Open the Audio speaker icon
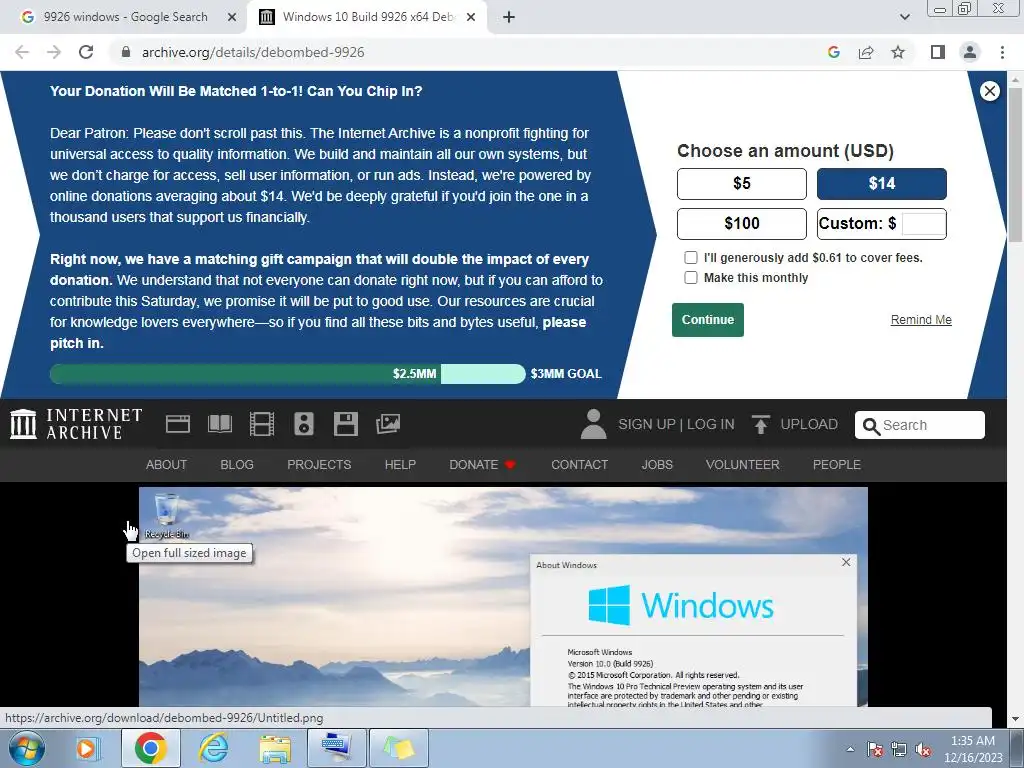The image size is (1024, 768). click(304, 424)
